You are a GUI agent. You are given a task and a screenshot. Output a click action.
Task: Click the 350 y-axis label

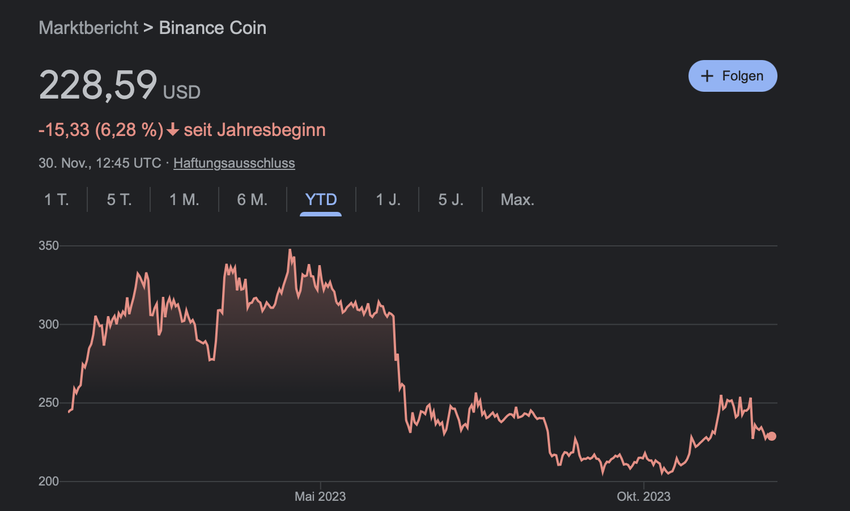pyautogui.click(x=49, y=246)
